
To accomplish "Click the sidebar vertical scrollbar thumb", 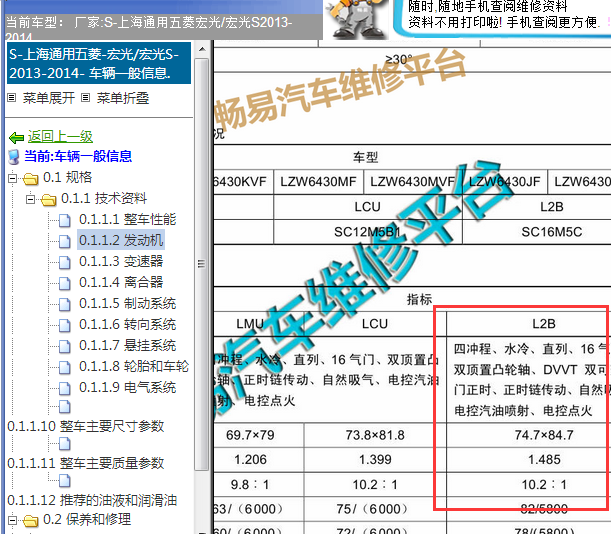I will coord(202,264).
